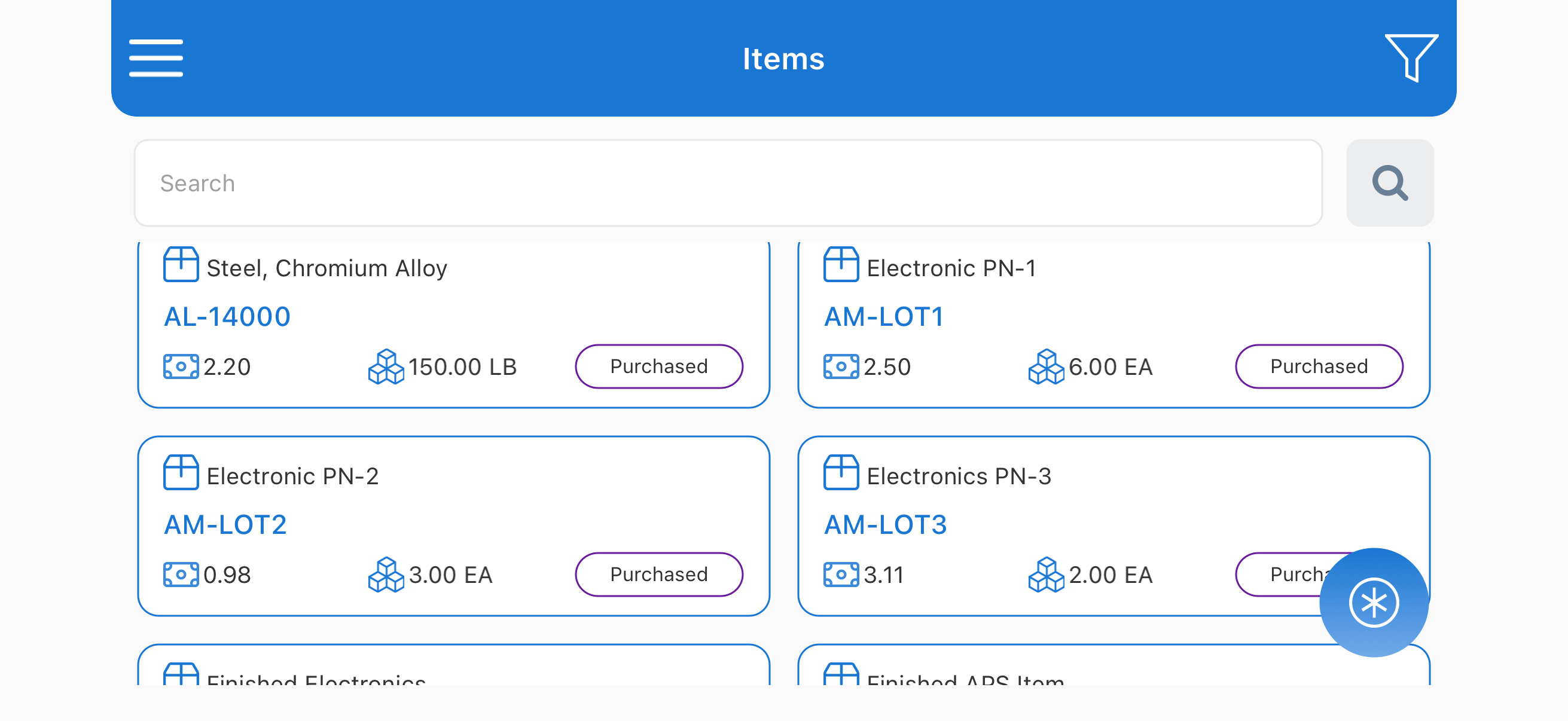Click the 150.00 LB quantity value
The height and width of the screenshot is (721, 1568).
click(463, 367)
